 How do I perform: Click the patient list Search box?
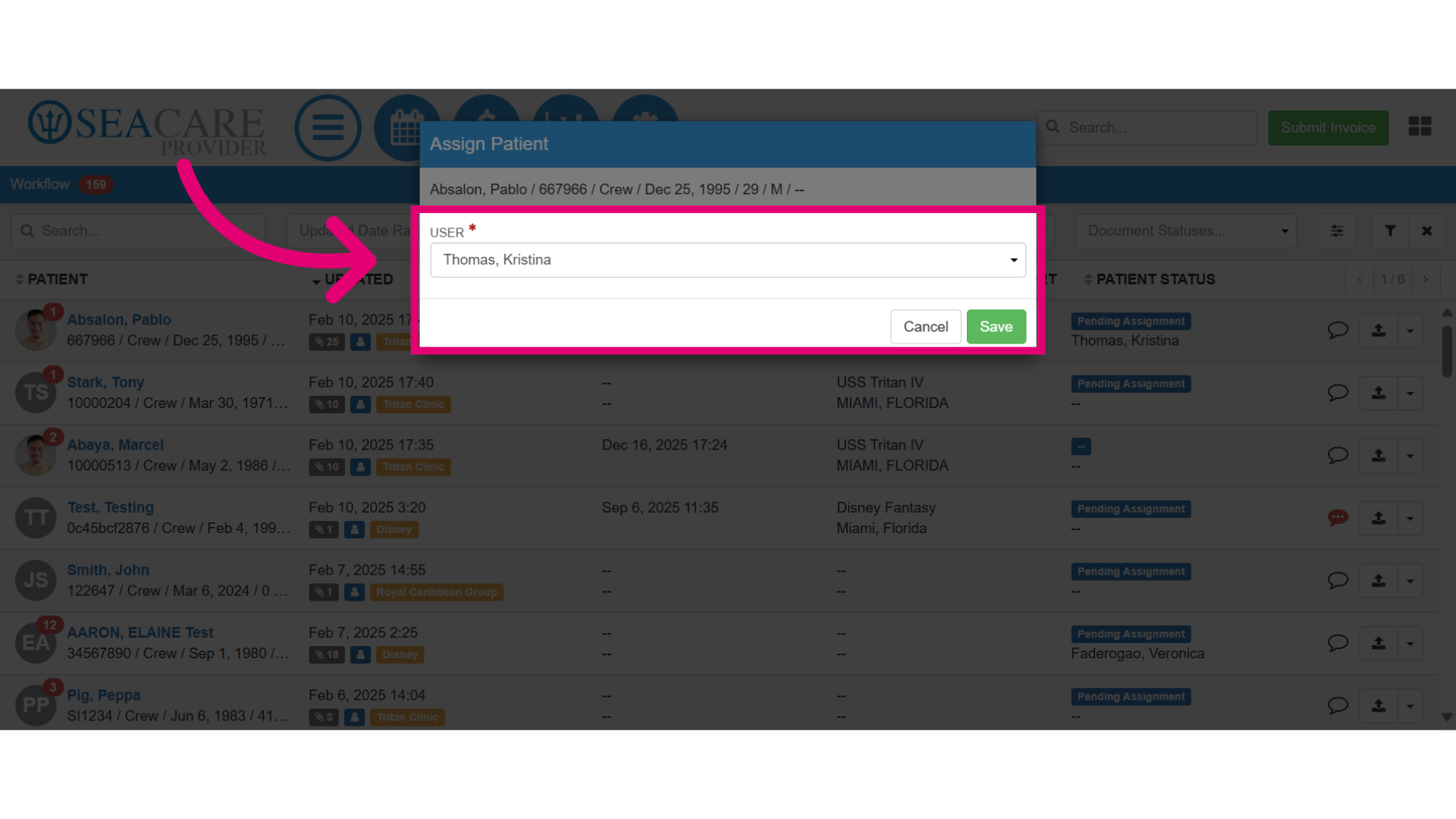(x=138, y=231)
